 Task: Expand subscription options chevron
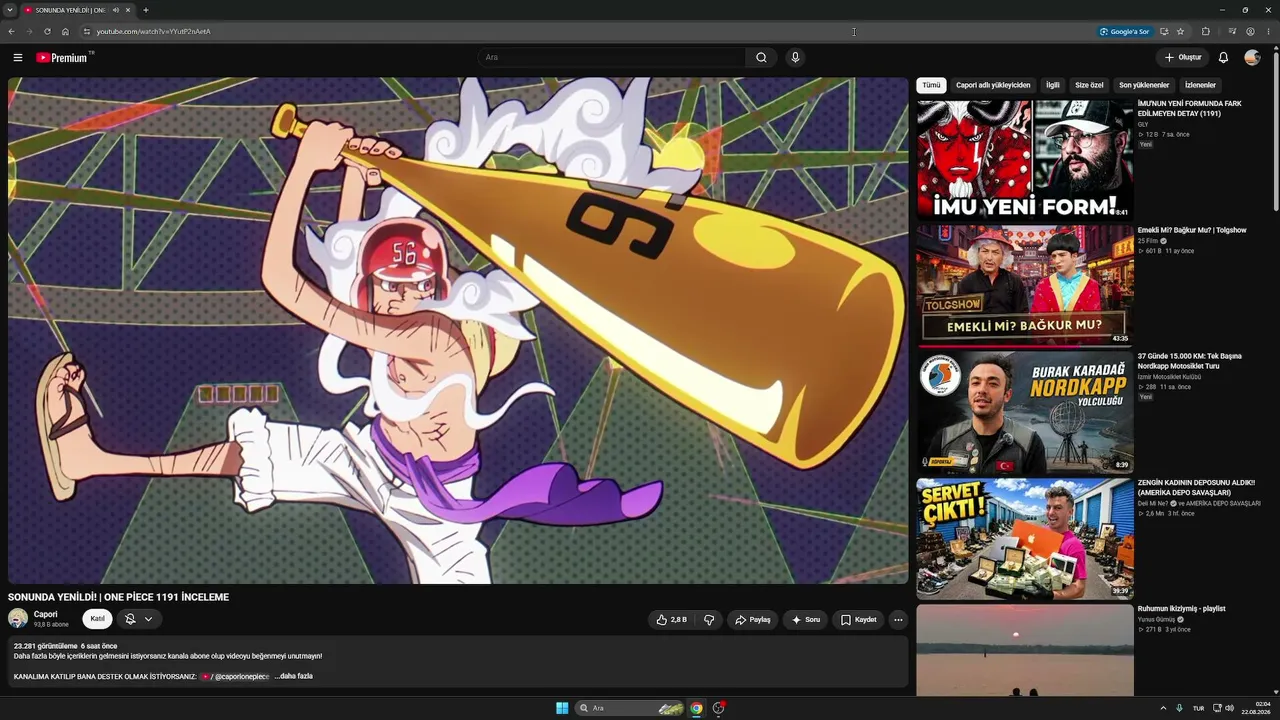[x=148, y=619]
